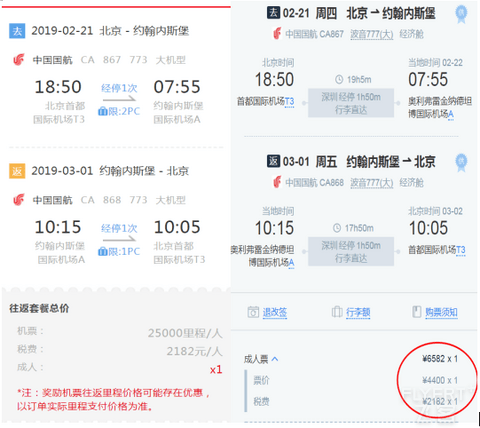Viewport: 480px width, 428px height.
Task: Click Air China logo beside 中国国航 CA867
Action: click(x=277, y=34)
